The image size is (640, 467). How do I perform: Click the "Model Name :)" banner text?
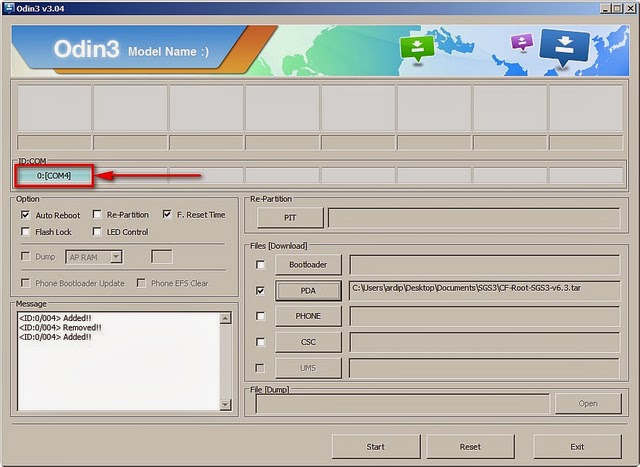coord(168,51)
